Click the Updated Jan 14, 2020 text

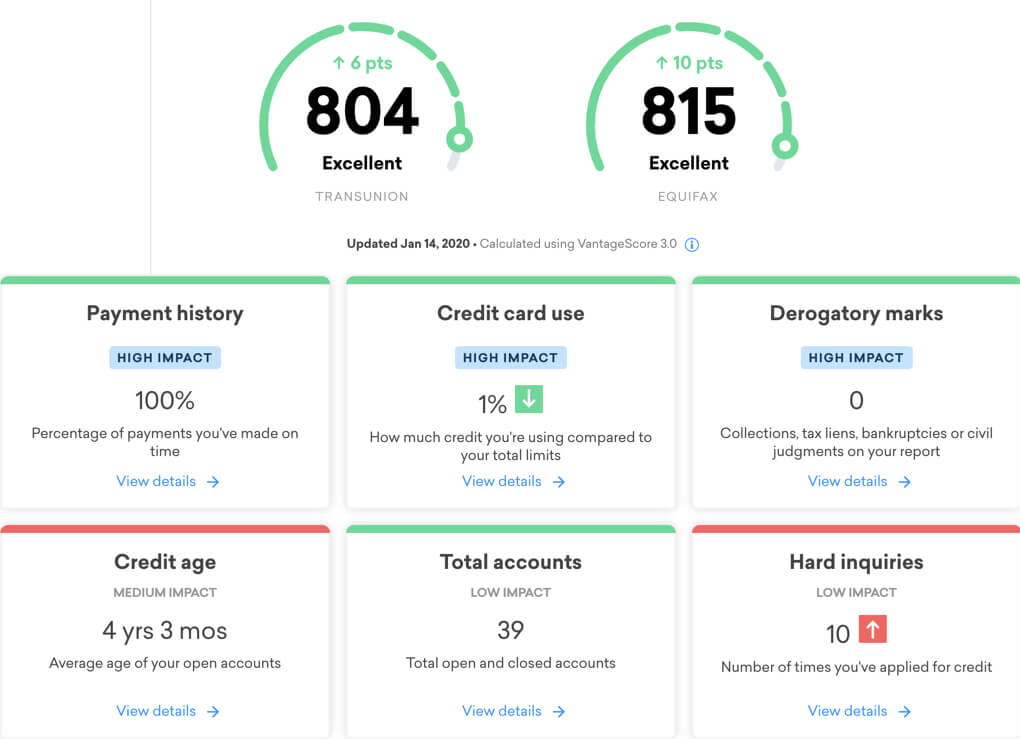(x=408, y=244)
